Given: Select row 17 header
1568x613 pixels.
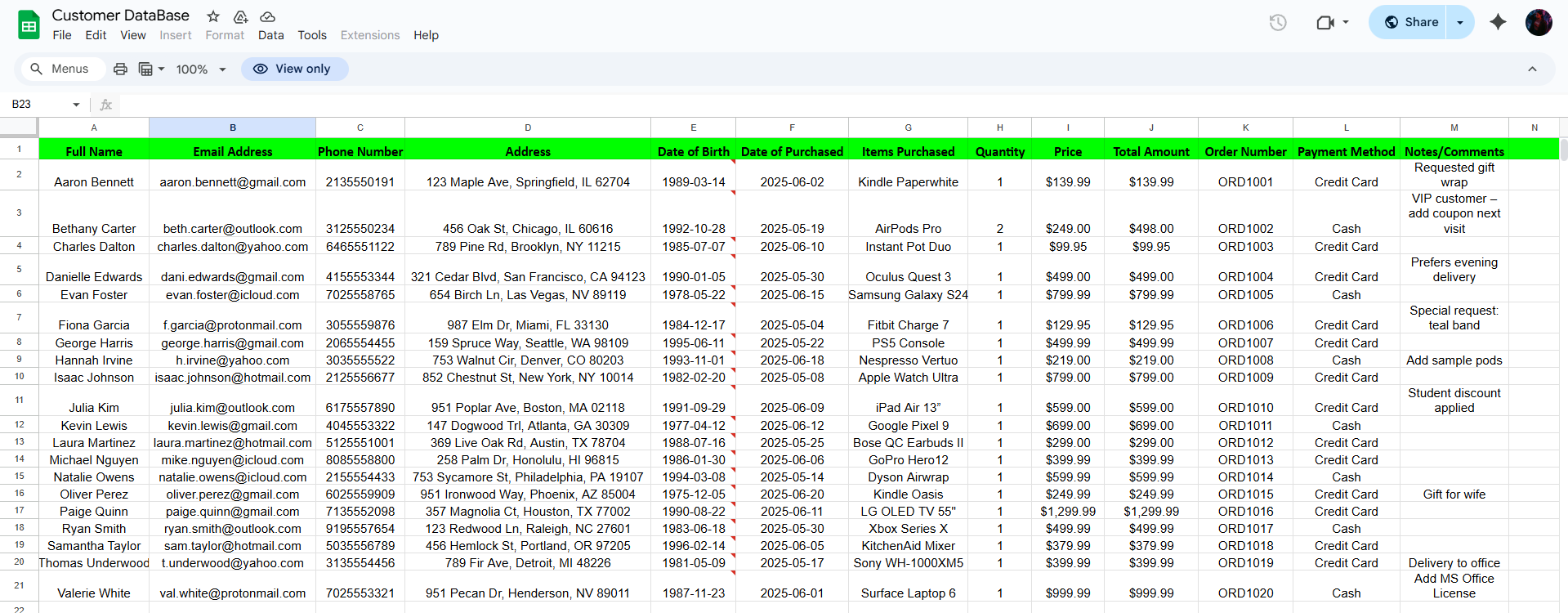Looking at the screenshot, I should (x=19, y=511).
